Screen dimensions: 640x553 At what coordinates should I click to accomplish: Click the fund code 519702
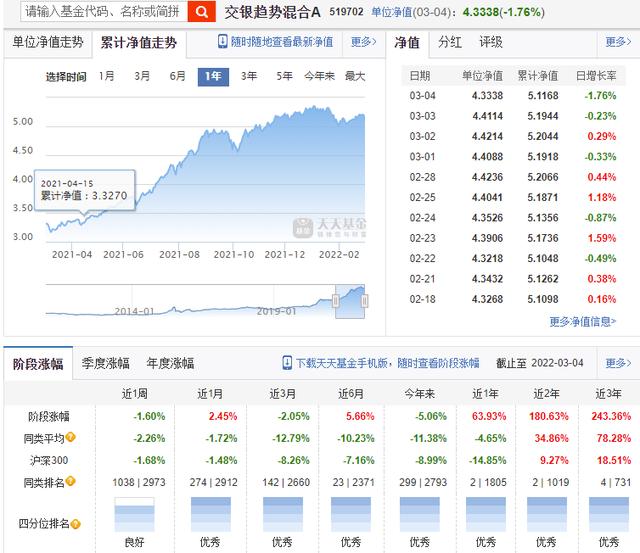346,12
